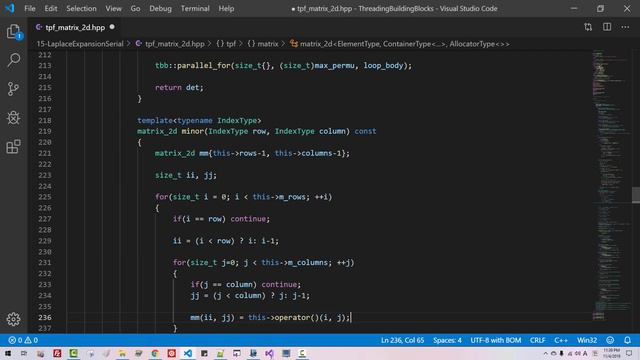640x360 pixels.
Task: Click the Open Changes icon in editor toolbar
Action: click(x=588, y=27)
